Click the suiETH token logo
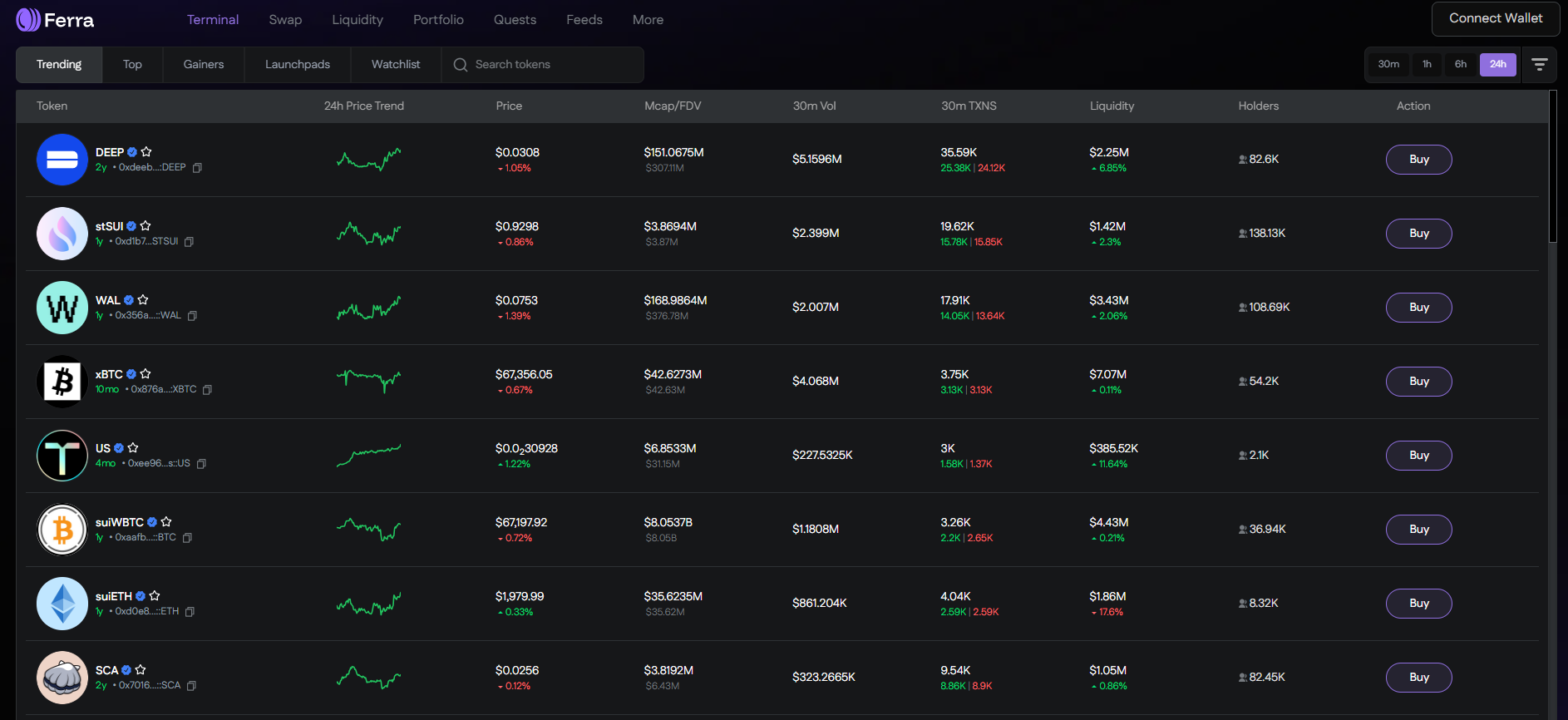1568x720 pixels. click(62, 604)
